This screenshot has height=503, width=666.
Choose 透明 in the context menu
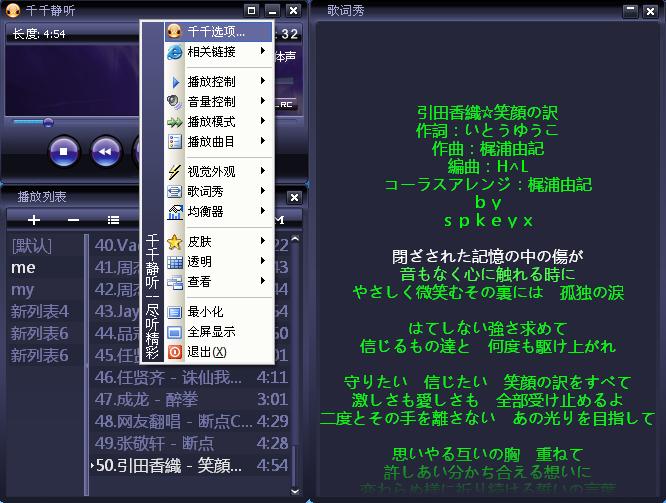tap(218, 262)
